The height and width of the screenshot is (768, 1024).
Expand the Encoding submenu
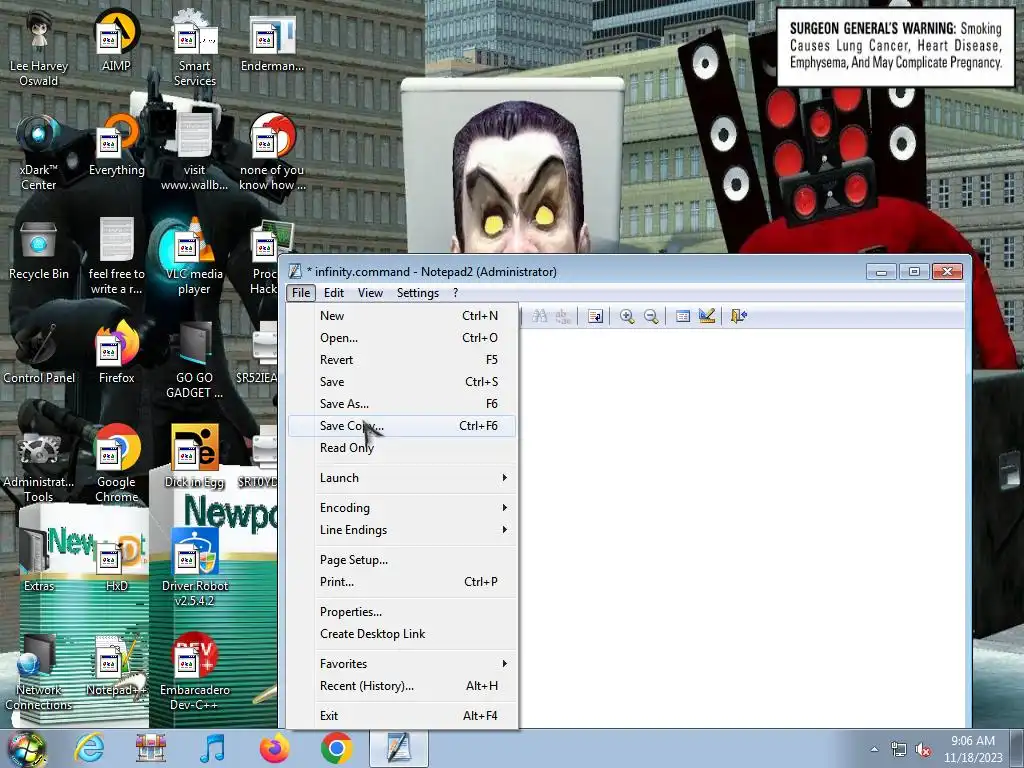pos(401,508)
